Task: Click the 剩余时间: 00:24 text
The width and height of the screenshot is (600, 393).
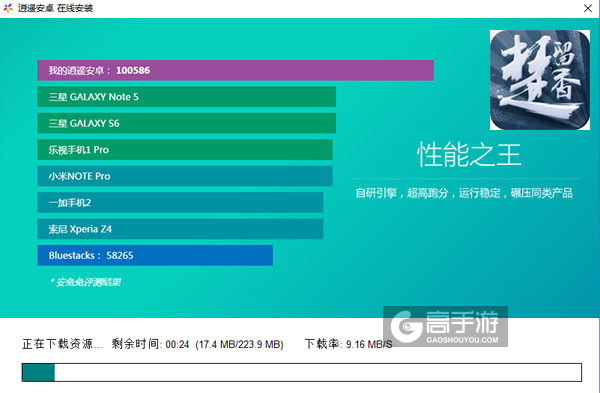Action: [x=150, y=344]
